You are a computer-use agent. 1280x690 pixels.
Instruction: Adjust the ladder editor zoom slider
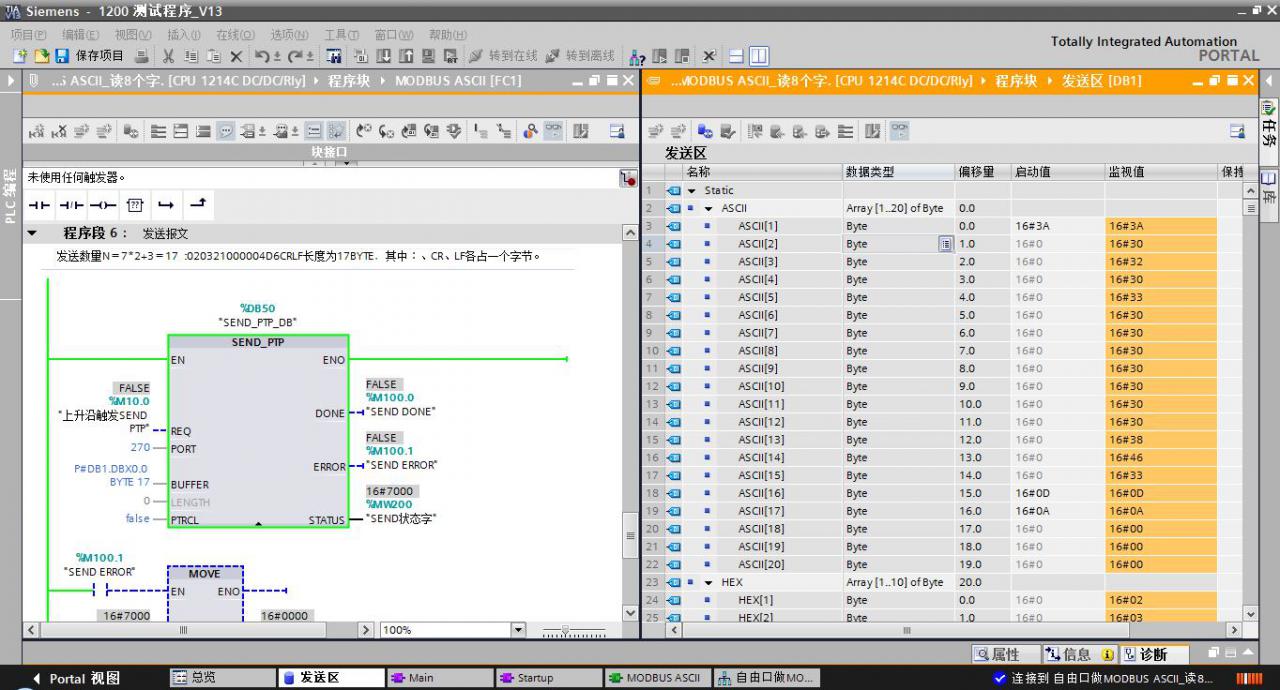tap(566, 631)
